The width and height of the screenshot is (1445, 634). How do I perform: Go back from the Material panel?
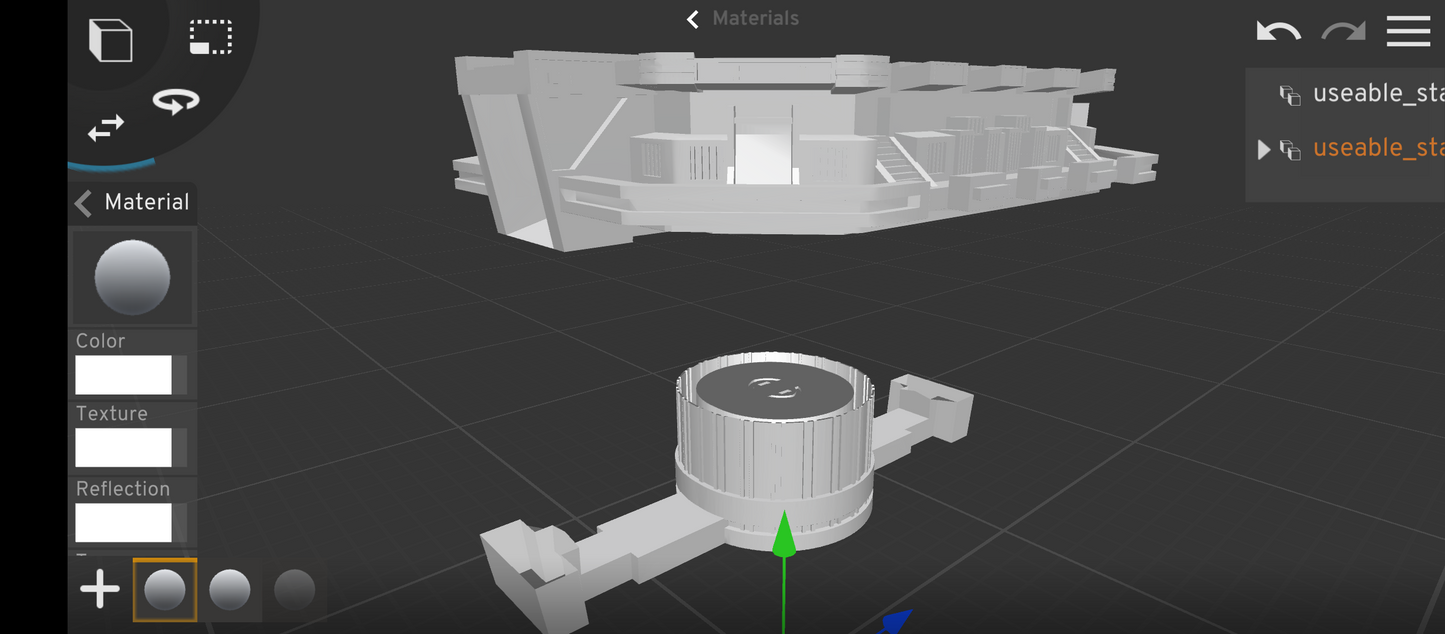[84, 203]
